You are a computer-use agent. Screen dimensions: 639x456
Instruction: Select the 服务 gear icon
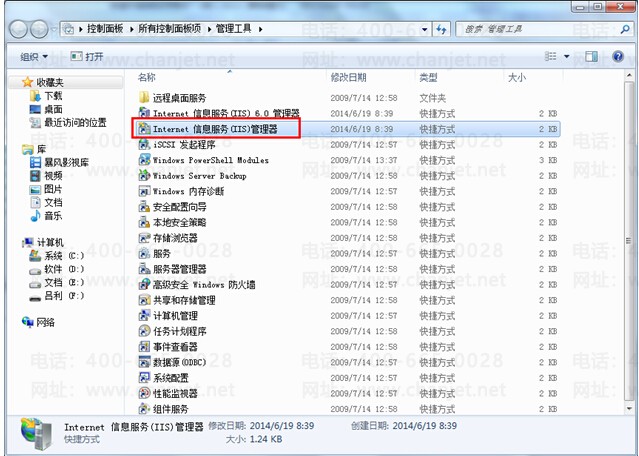(144, 253)
